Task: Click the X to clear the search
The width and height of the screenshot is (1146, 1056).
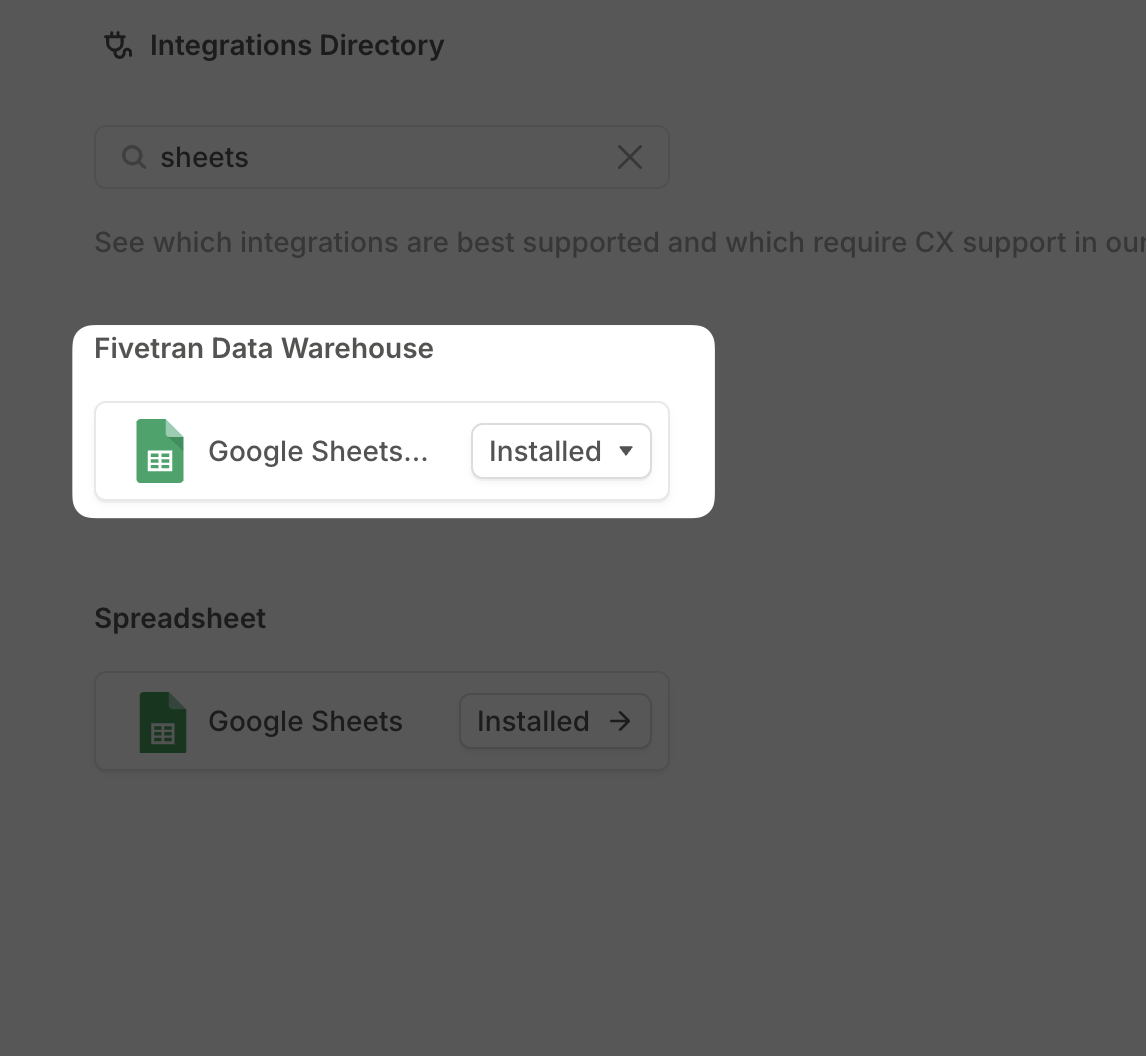Action: coord(630,157)
